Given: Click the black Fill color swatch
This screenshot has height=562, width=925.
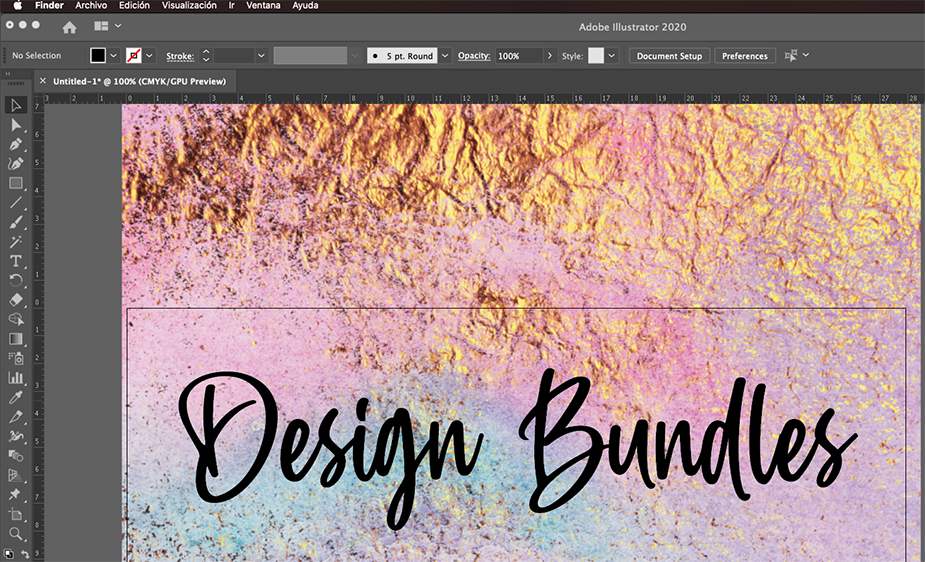Looking at the screenshot, I should [98, 55].
